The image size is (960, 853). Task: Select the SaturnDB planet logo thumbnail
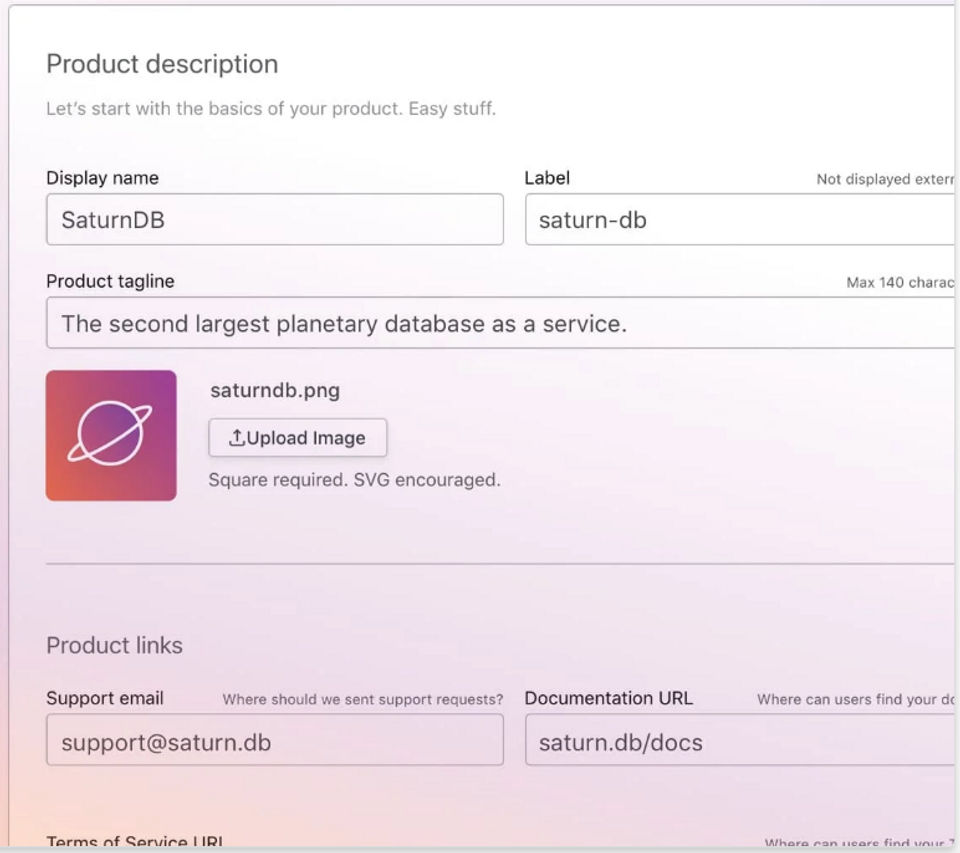[x=111, y=435]
